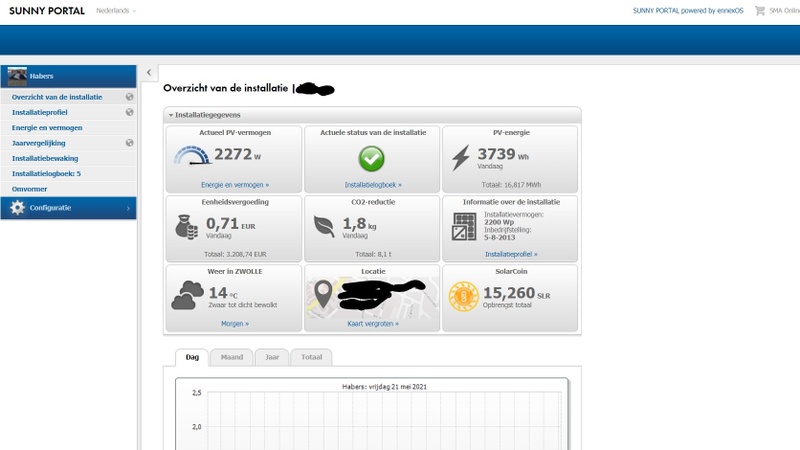This screenshot has width=800, height=450.
Task: Click SUNNY PORTAL powered by ennexOS link
Action: pyautogui.click(x=688, y=11)
